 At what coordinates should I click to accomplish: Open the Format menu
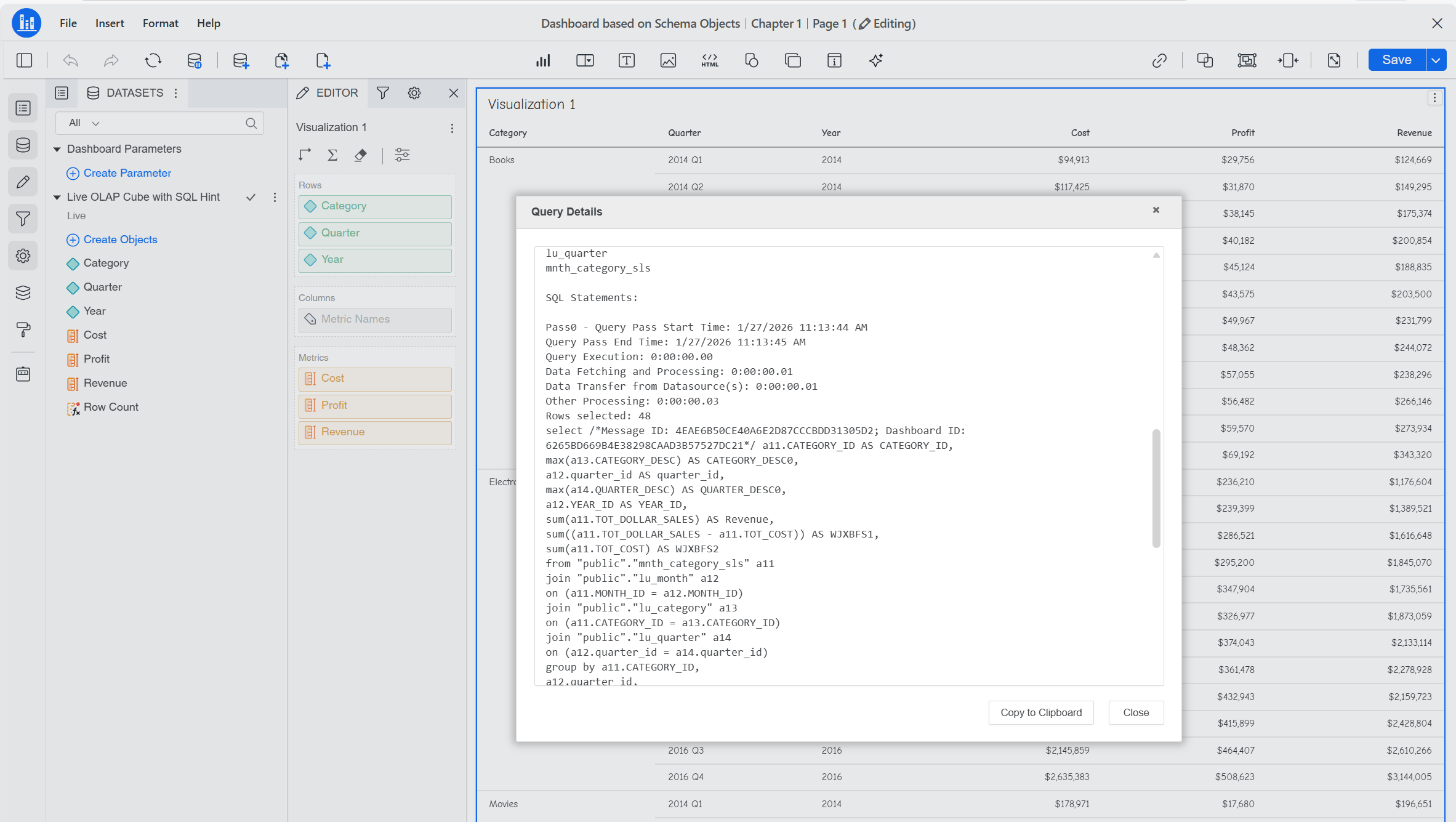click(x=160, y=23)
